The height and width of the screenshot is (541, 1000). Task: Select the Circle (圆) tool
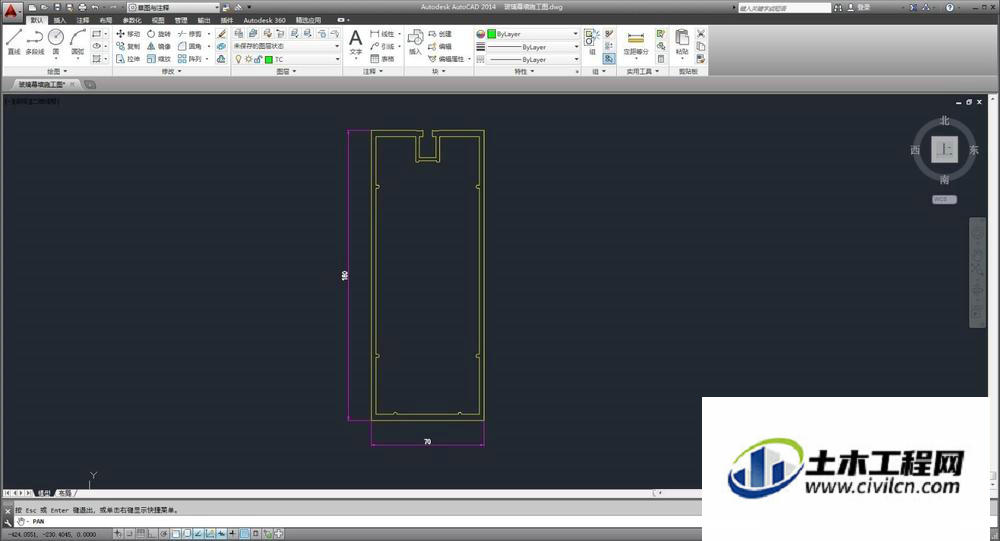coord(56,41)
